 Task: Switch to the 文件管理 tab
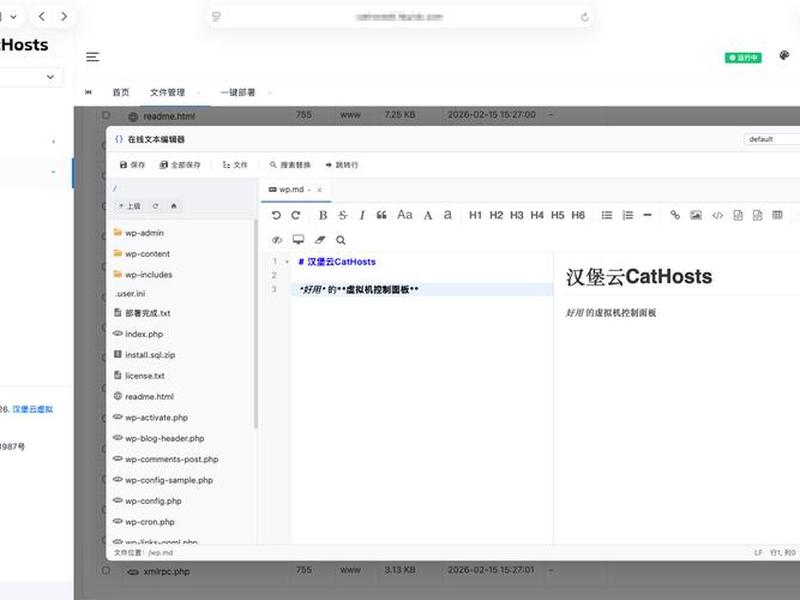click(x=167, y=92)
